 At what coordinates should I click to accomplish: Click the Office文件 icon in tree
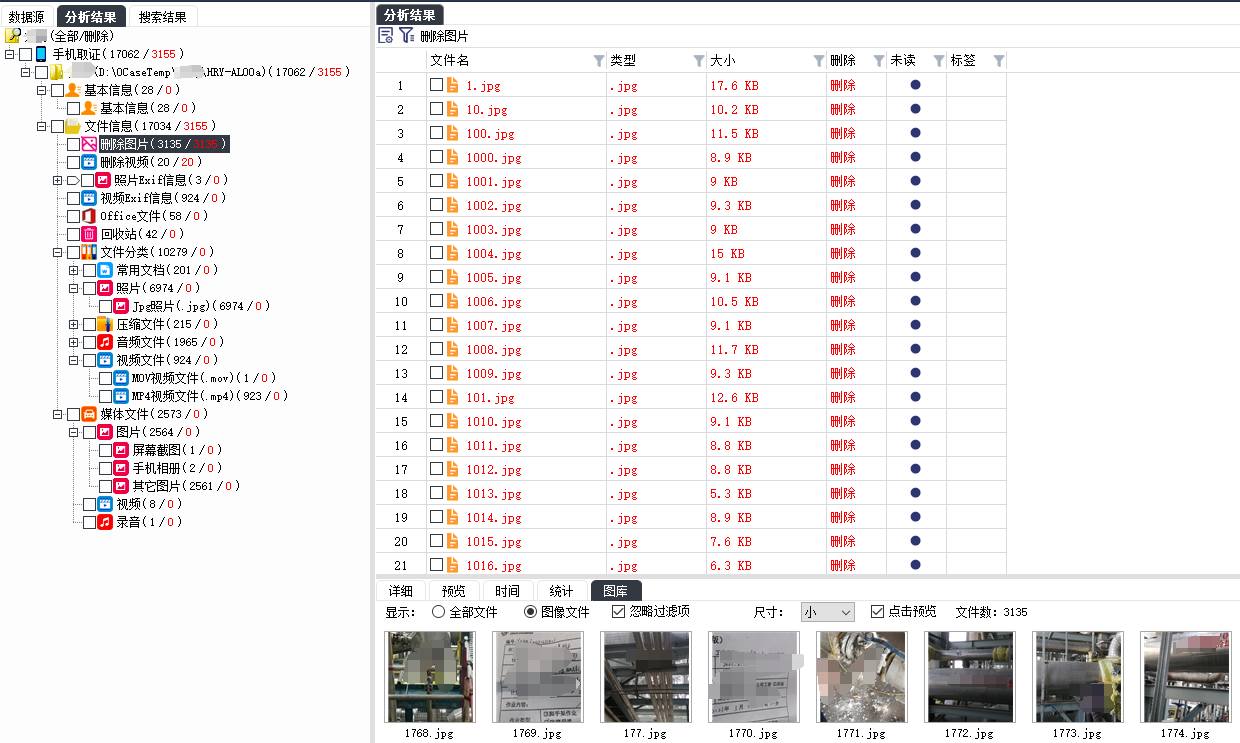(89, 216)
